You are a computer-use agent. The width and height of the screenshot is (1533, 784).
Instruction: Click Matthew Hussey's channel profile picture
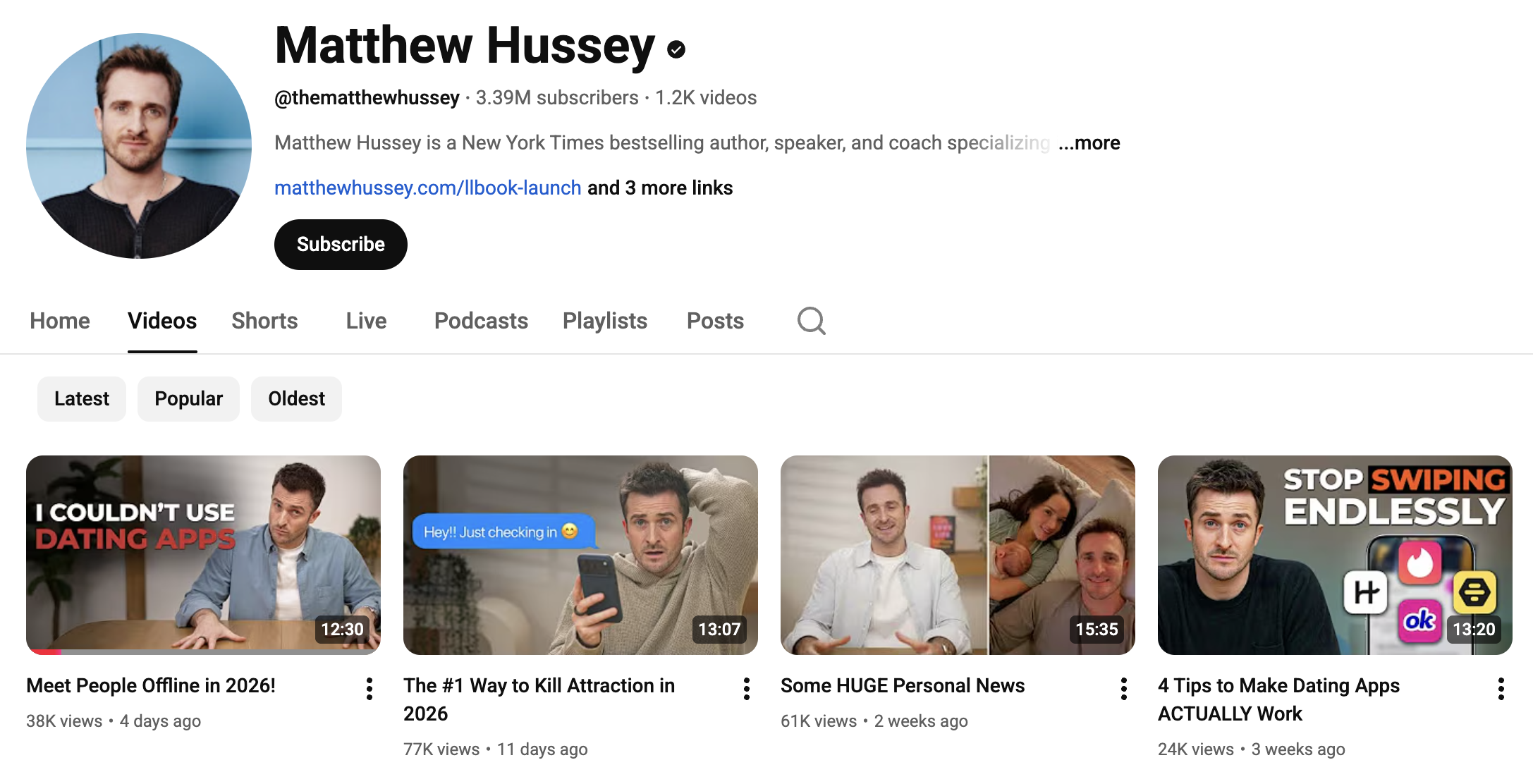click(x=139, y=146)
